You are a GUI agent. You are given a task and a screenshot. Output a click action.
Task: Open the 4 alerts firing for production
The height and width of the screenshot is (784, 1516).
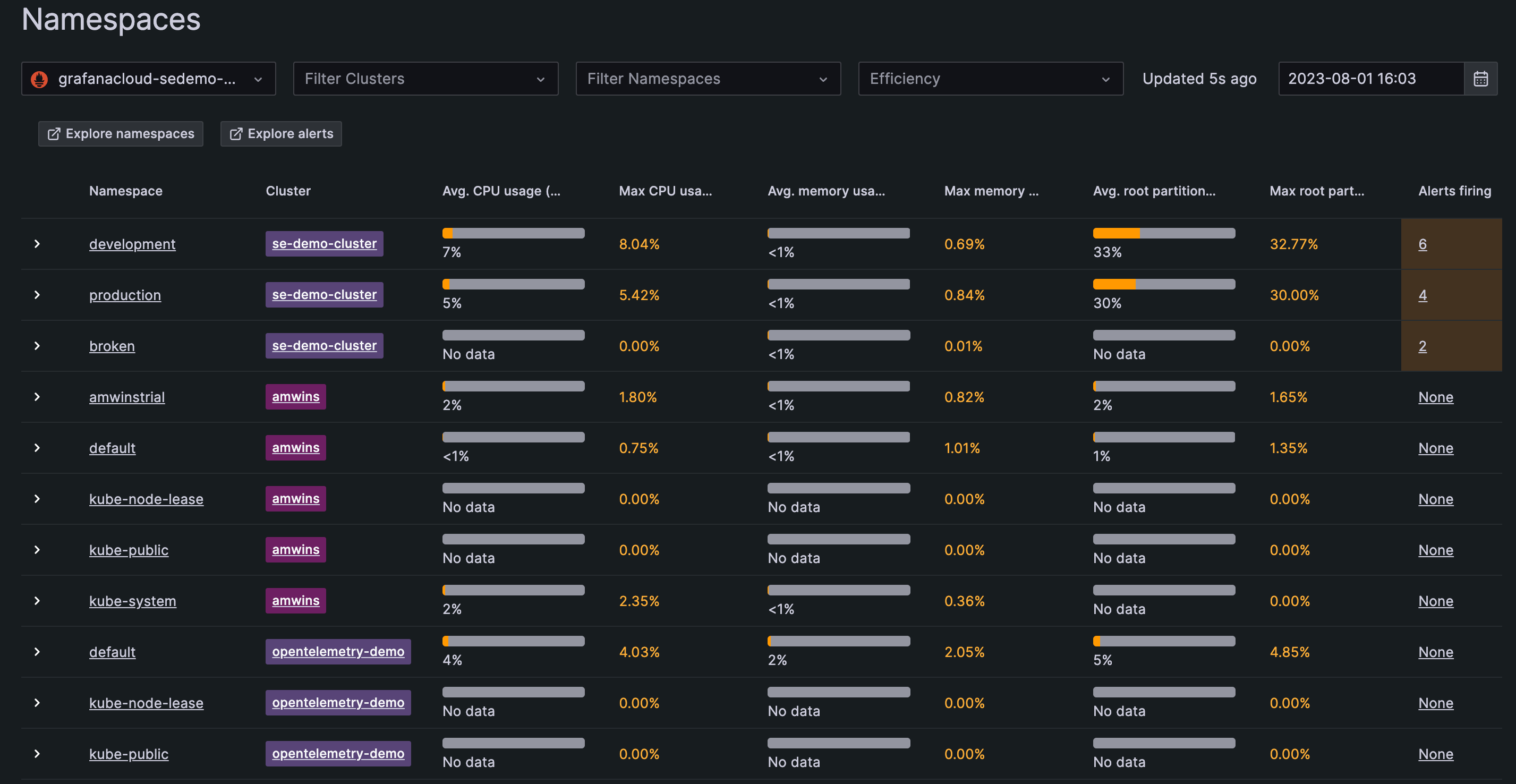[x=1423, y=295]
